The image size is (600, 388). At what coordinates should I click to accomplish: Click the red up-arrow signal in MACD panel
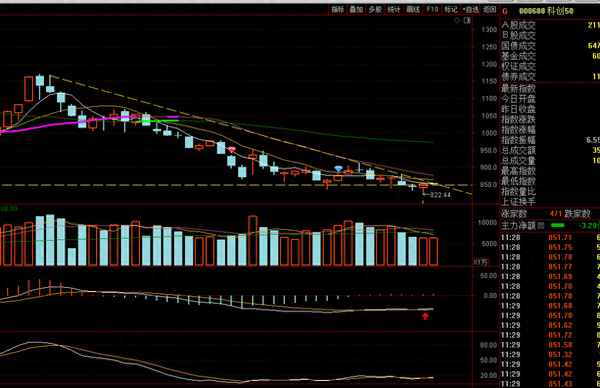click(x=425, y=316)
